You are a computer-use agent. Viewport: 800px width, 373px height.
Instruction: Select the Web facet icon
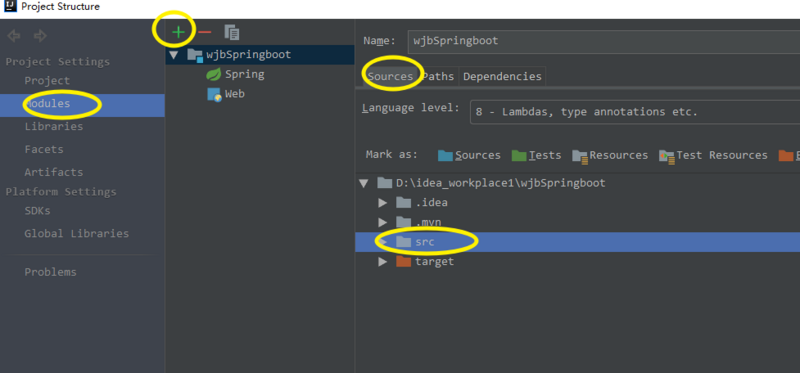(x=214, y=94)
